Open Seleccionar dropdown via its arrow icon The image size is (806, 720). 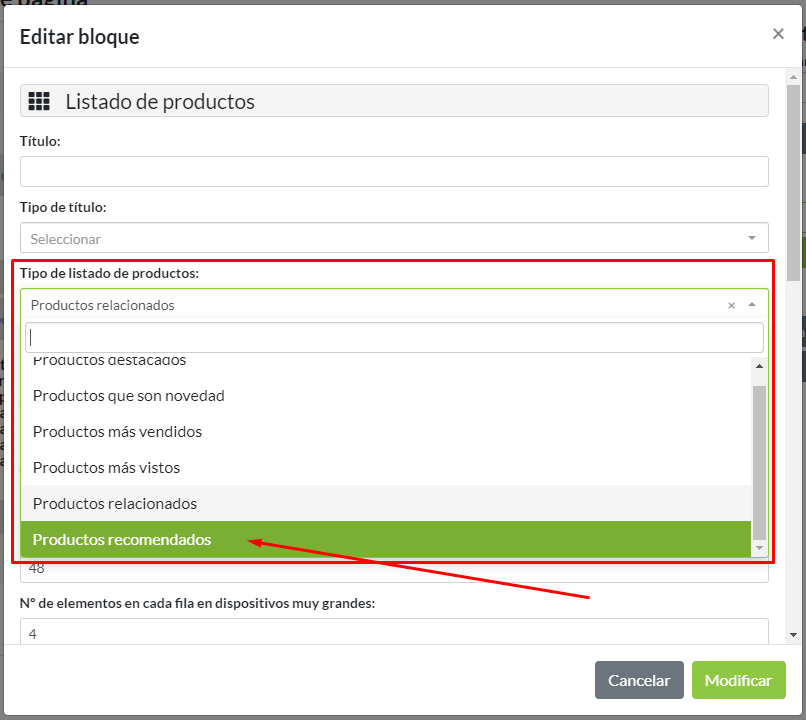pyautogui.click(x=750, y=238)
